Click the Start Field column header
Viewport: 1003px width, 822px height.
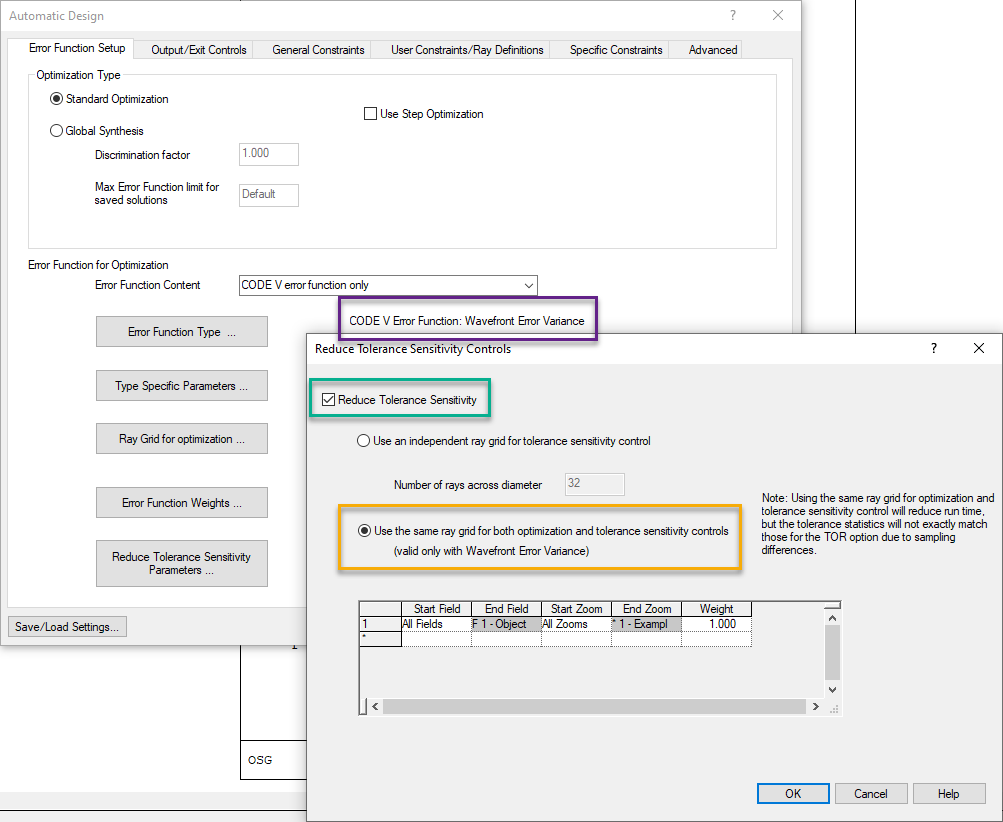436,609
